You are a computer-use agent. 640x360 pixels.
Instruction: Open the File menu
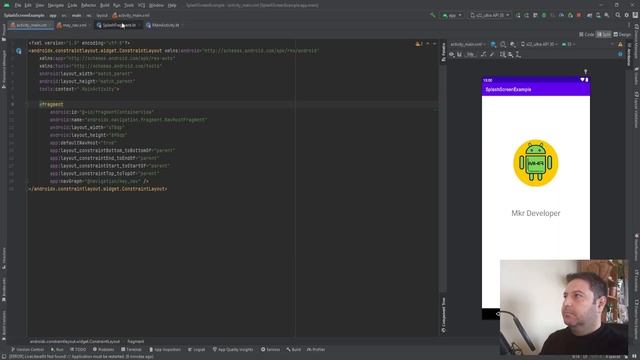(x=18, y=5)
